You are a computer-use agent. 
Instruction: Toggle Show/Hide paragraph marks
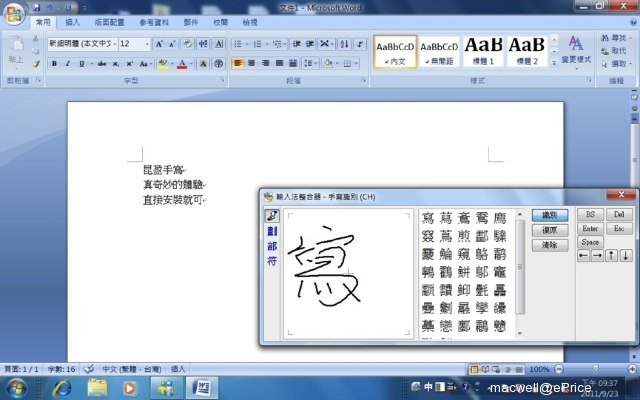[360, 44]
